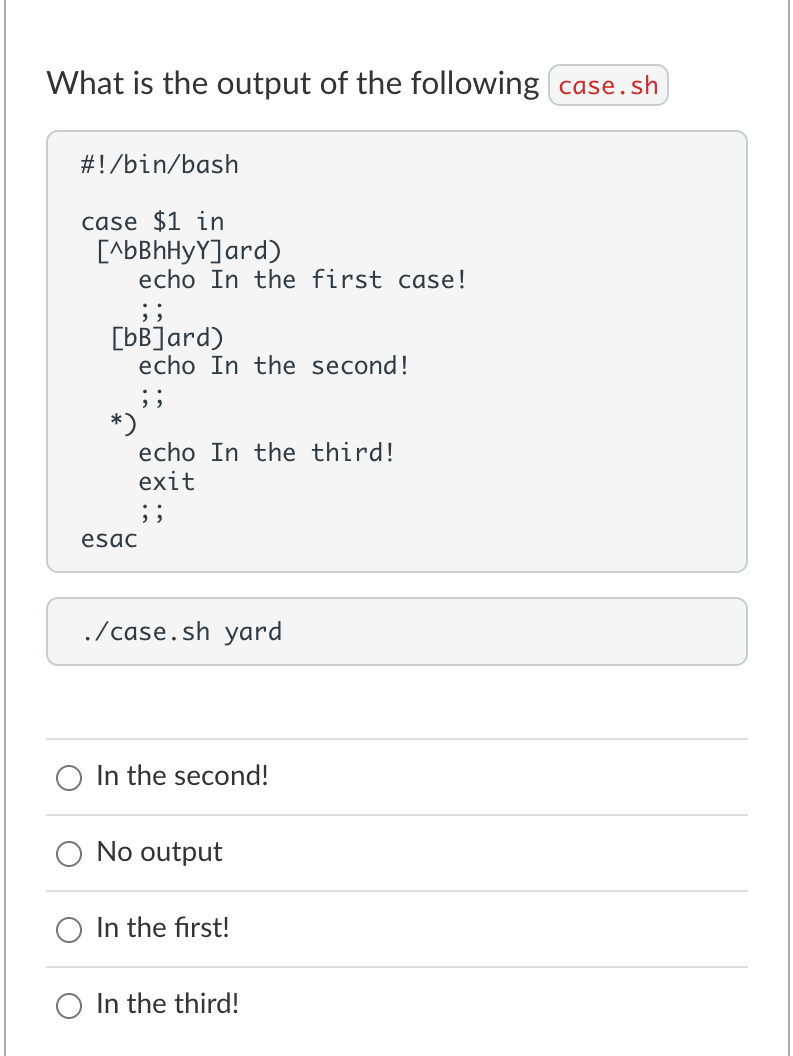Click the #!/bin/bash shebang line
This screenshot has width=793, height=1056.
click(160, 164)
